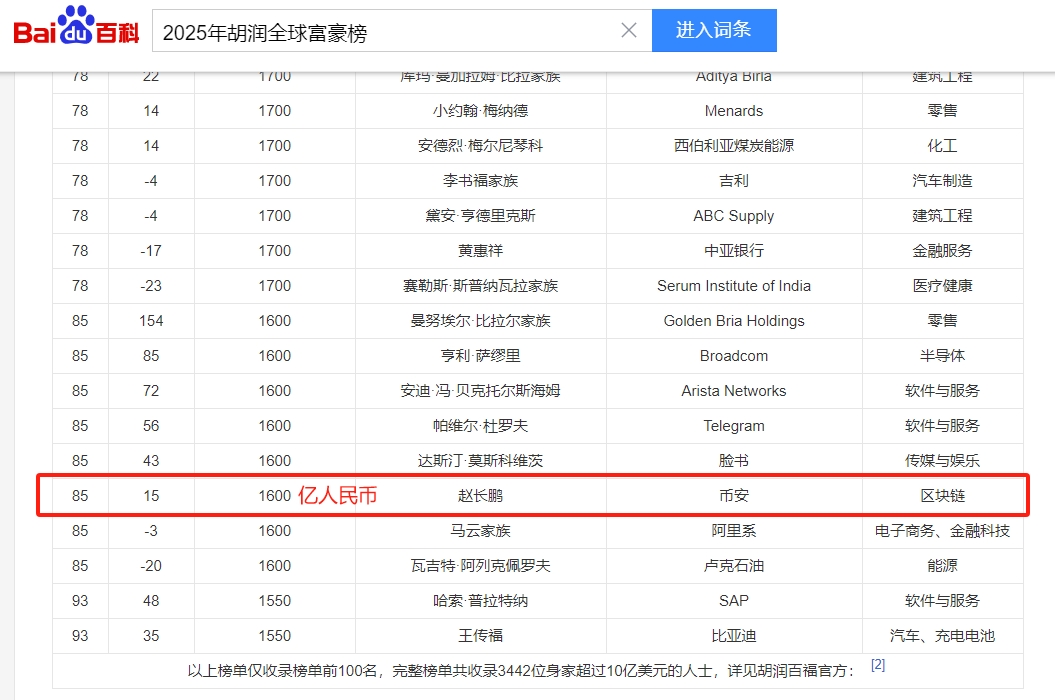Select the name 黛安·亨德里克斯
Screen dimensions: 1055x700
click(x=480, y=216)
